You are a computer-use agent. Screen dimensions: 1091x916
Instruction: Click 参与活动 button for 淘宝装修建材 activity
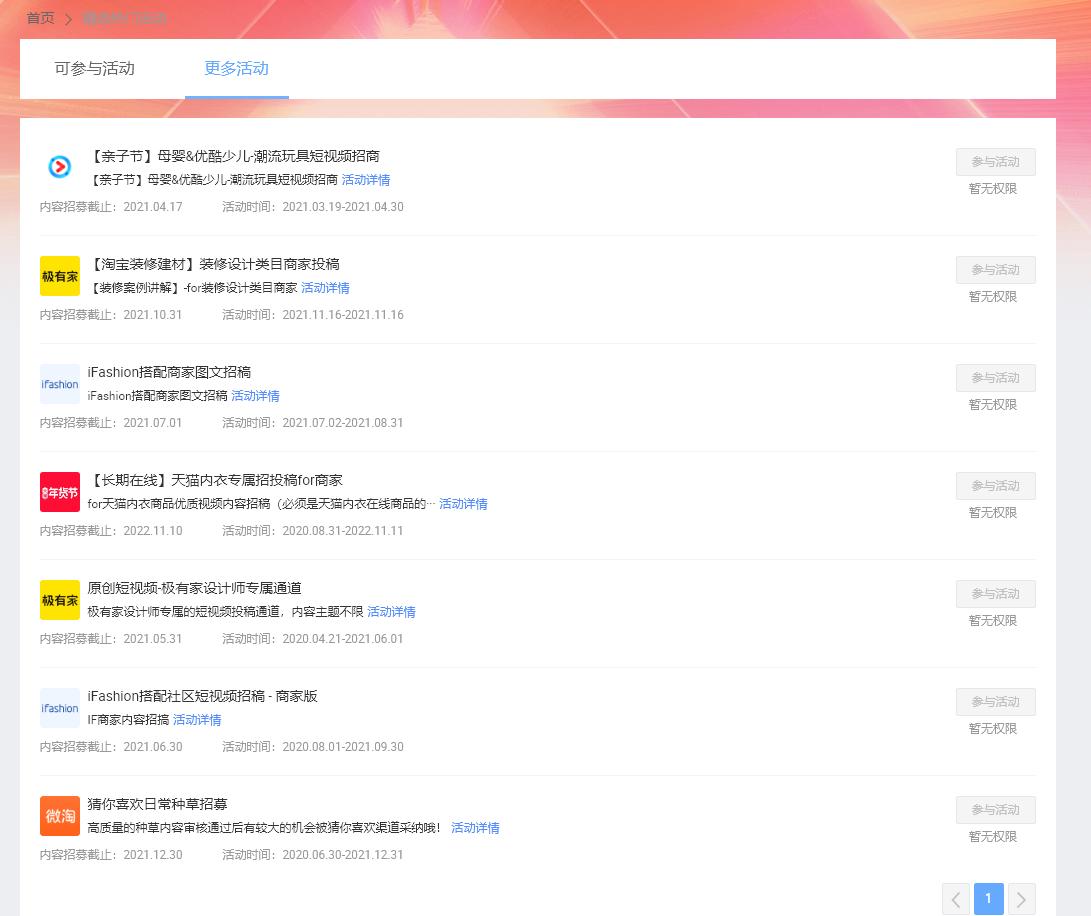tap(996, 269)
